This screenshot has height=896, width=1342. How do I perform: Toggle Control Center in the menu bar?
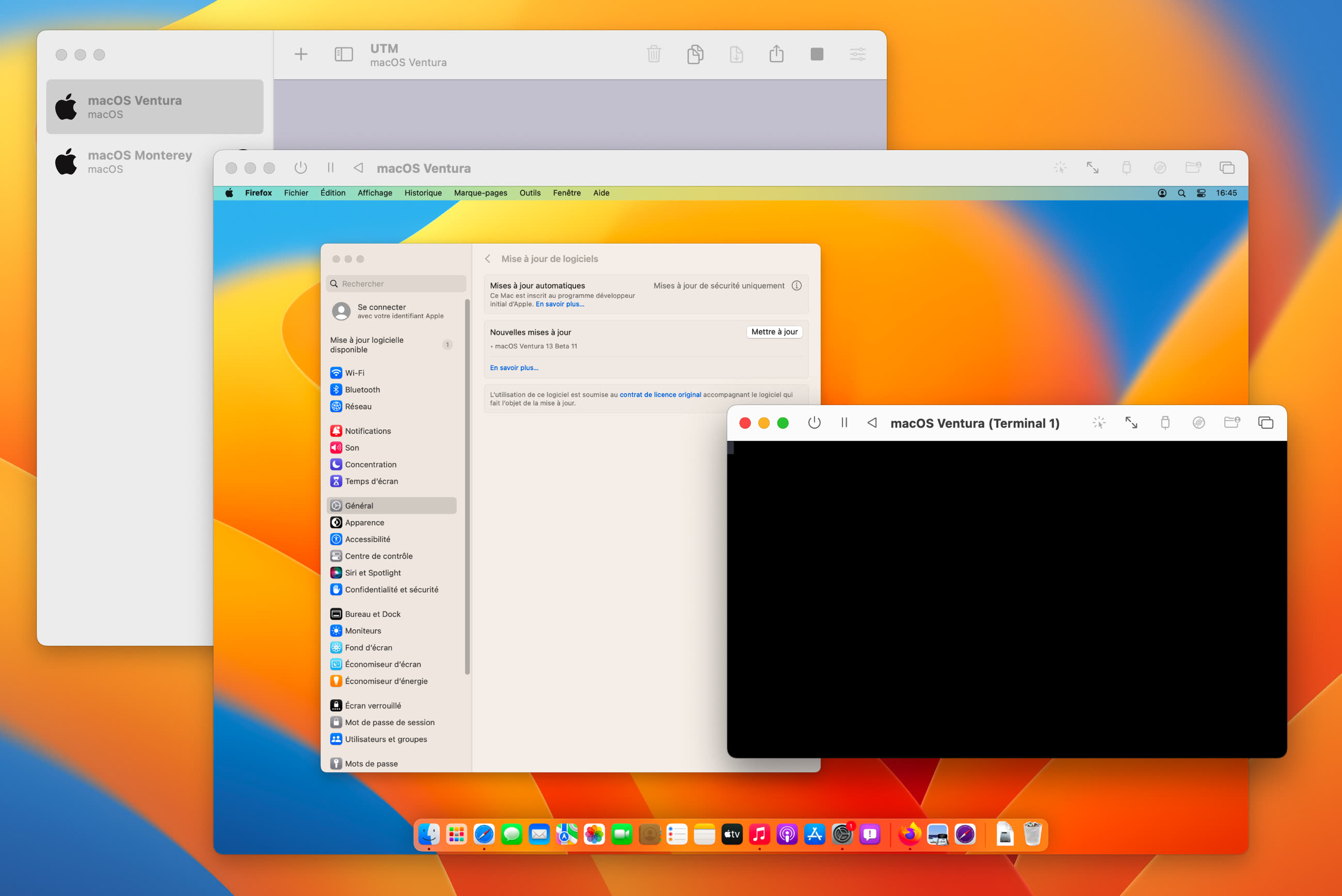point(1201,193)
